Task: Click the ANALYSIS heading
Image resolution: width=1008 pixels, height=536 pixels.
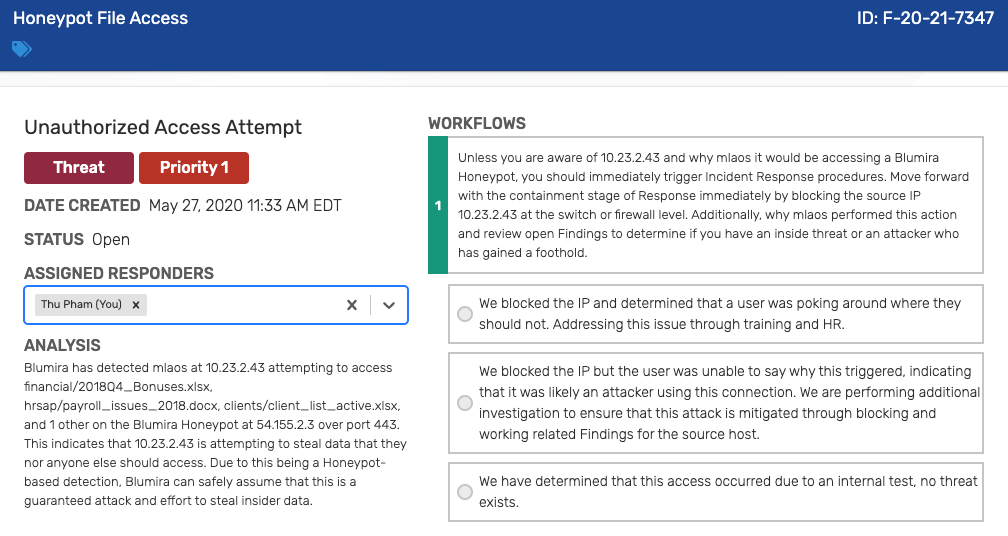Action: coord(62,346)
